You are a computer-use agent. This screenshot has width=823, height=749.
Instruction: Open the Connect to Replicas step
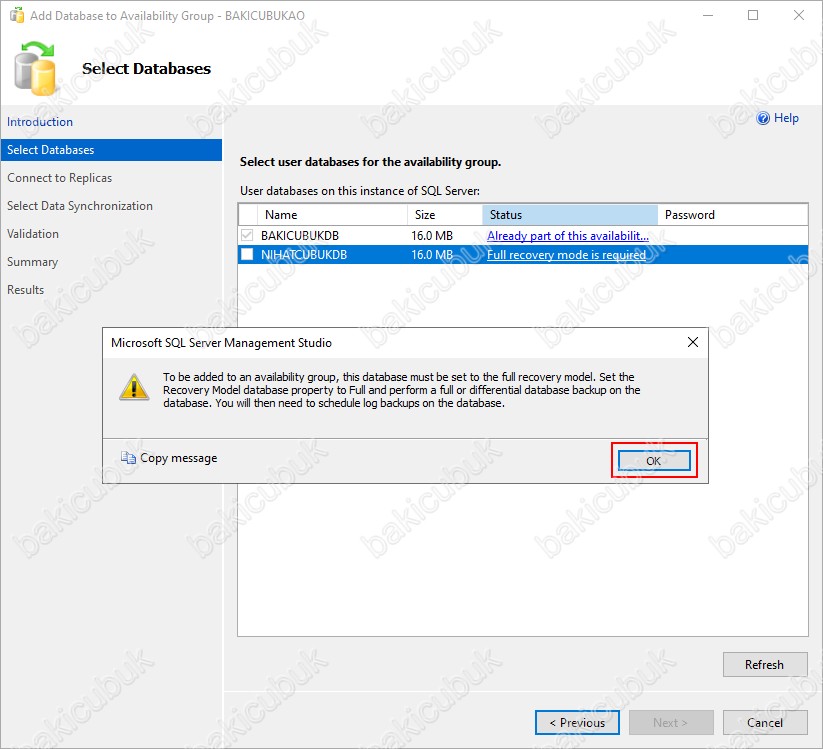[x=59, y=178]
